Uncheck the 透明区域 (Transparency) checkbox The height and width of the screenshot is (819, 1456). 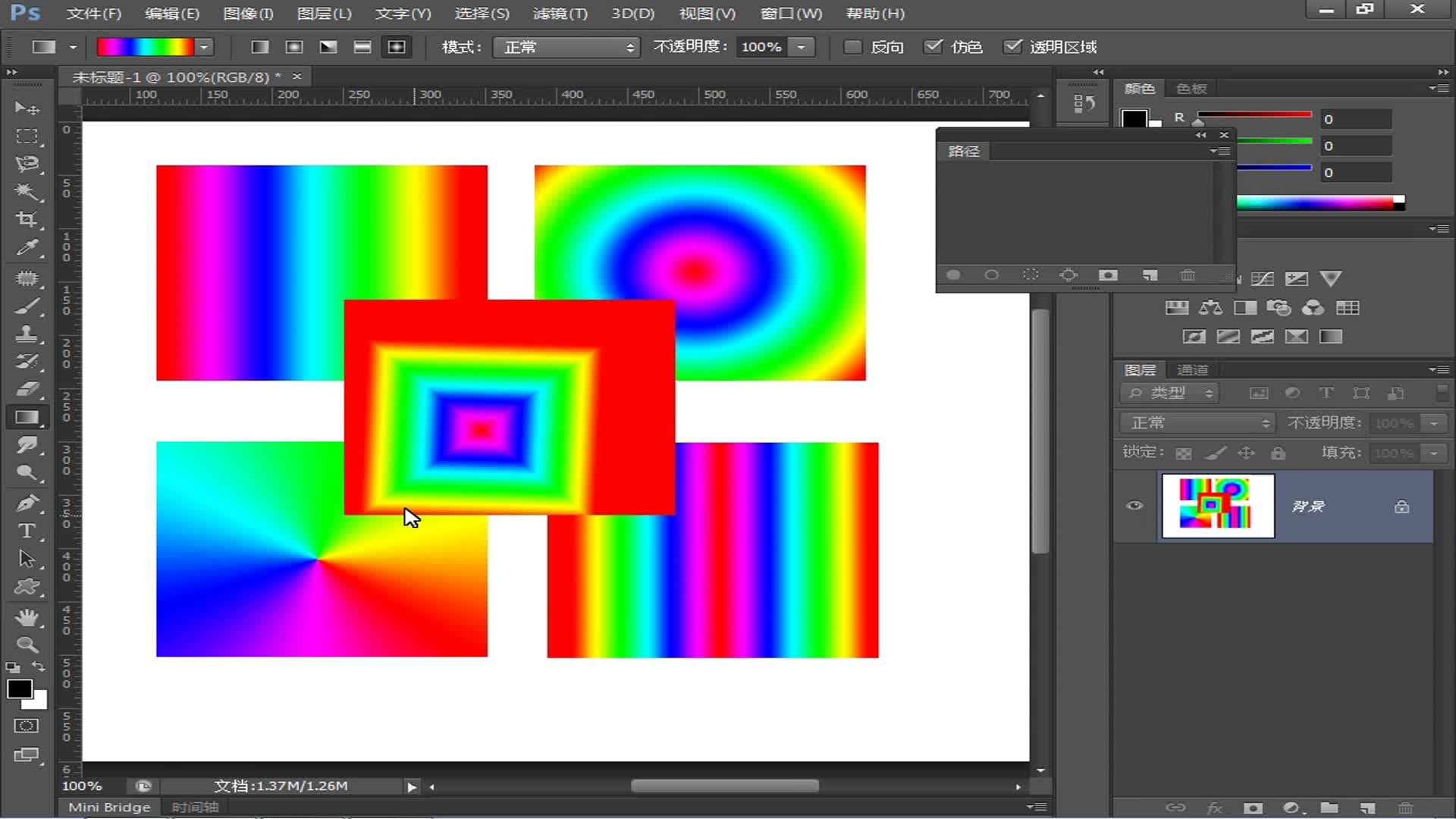(x=1012, y=47)
